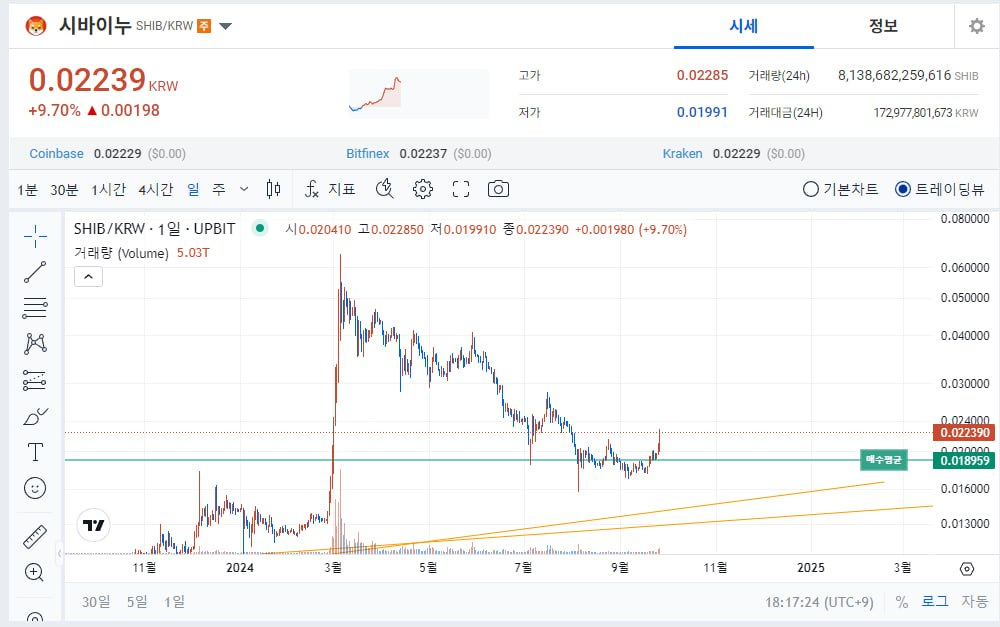Select the trend line drawing tool
This screenshot has width=1000, height=627.
coord(35,272)
